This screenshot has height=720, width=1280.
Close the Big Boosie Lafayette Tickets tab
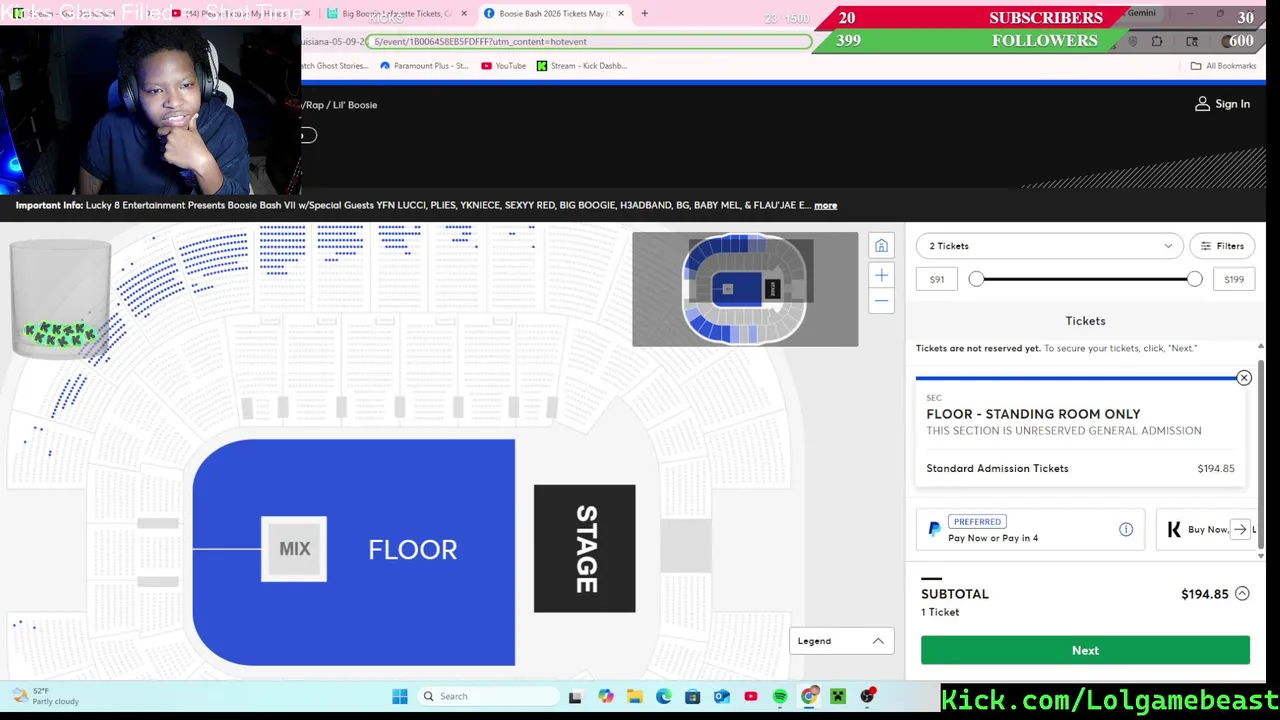(464, 13)
